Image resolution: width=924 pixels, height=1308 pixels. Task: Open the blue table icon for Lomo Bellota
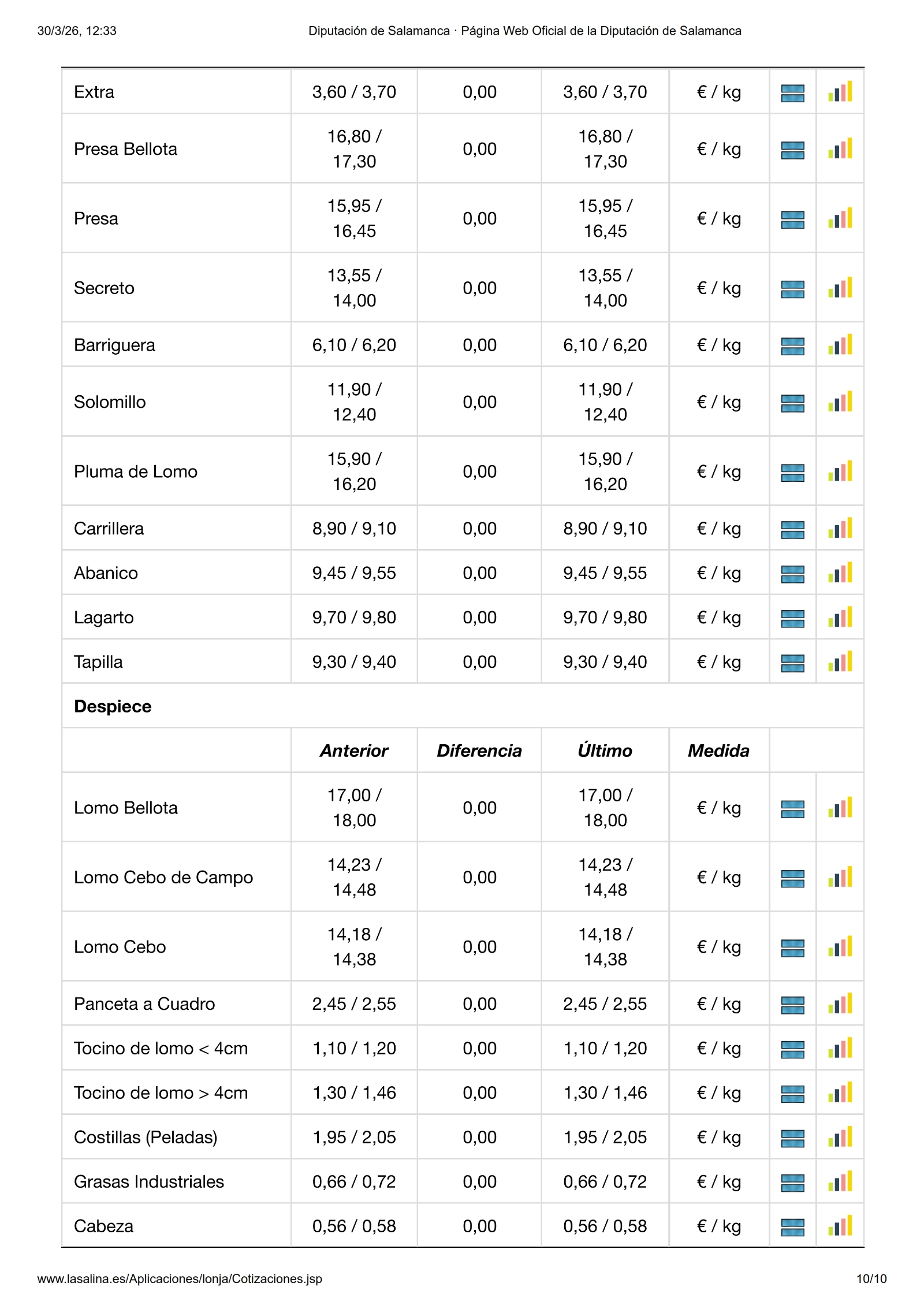[x=792, y=808]
